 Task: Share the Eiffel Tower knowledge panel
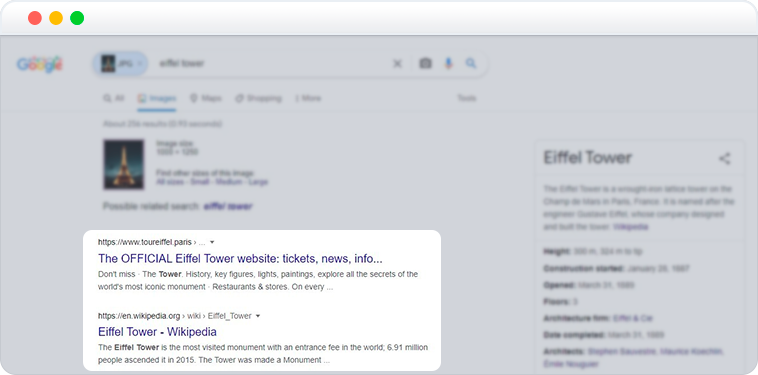coord(724,159)
